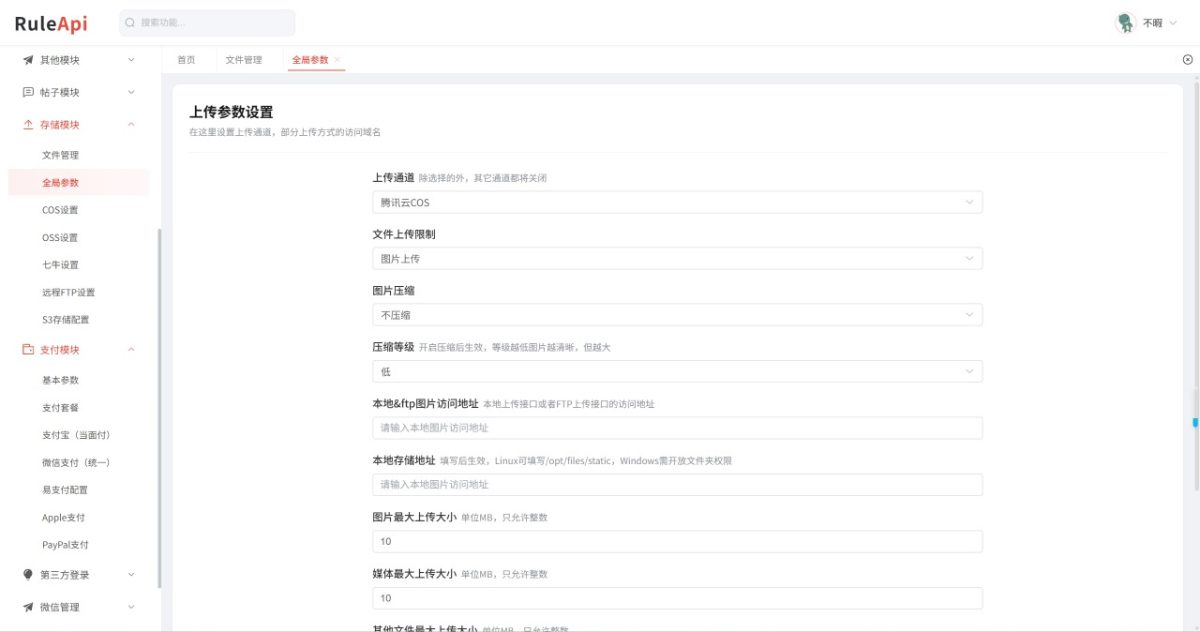Collapse the 支付模块 menu chevron

click(x=131, y=350)
